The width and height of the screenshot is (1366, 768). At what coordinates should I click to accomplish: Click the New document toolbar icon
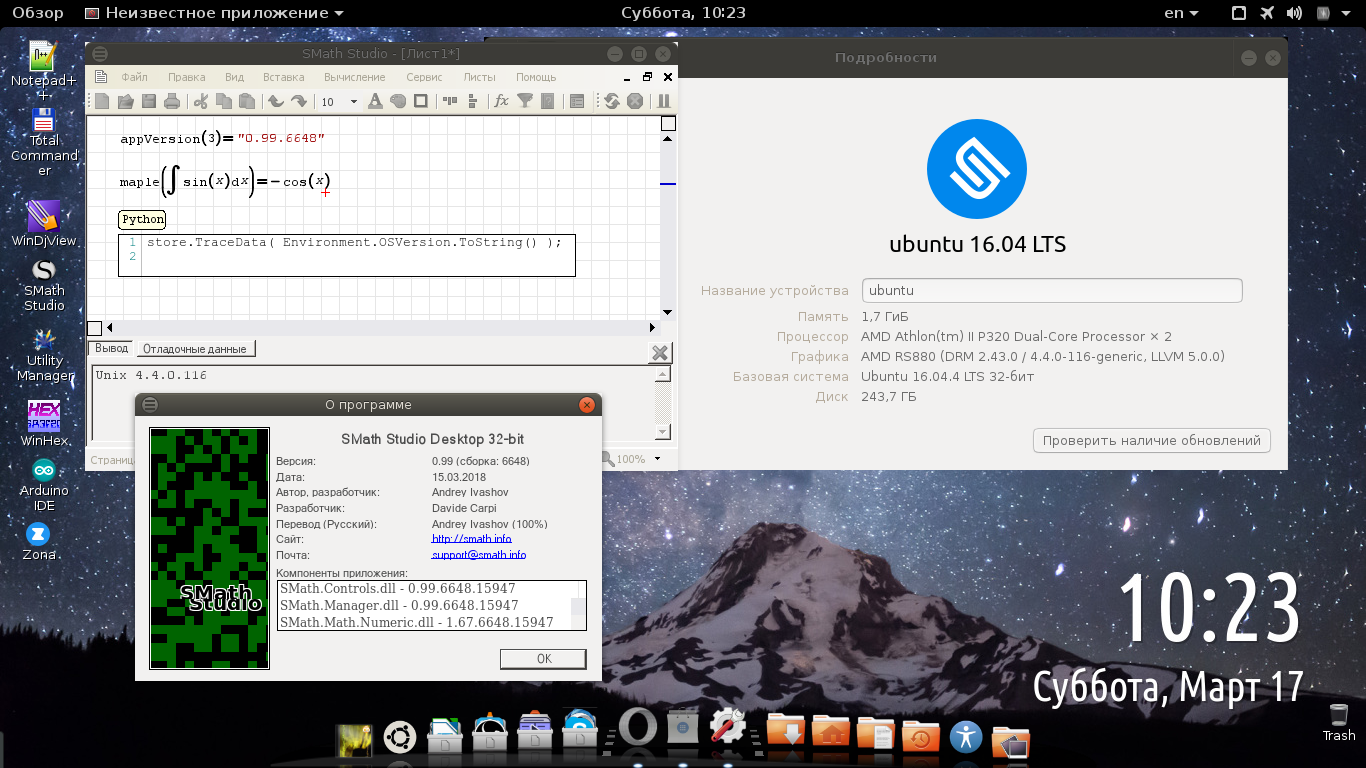(x=102, y=101)
